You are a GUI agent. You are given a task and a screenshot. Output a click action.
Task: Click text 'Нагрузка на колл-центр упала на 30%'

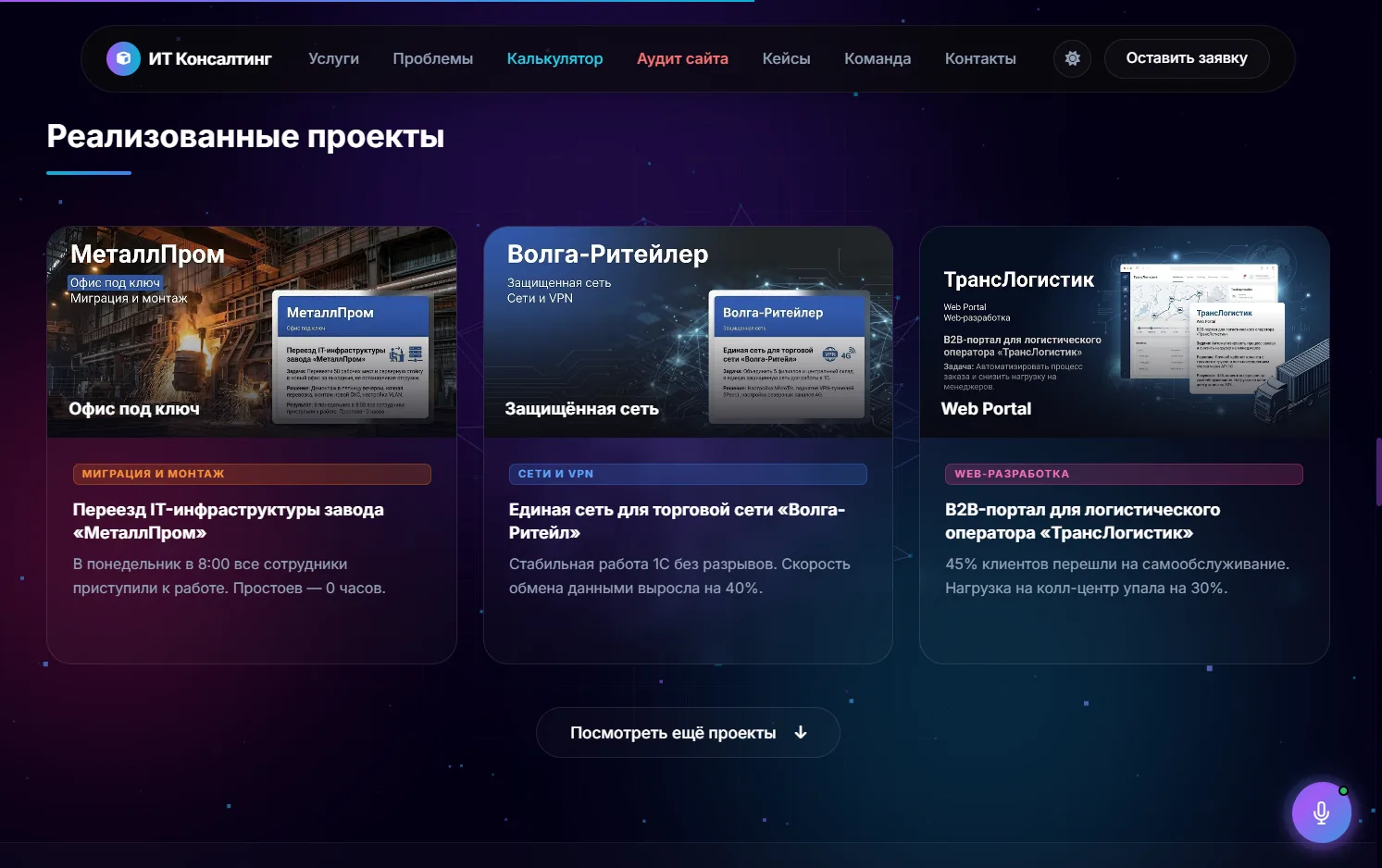tap(1086, 588)
